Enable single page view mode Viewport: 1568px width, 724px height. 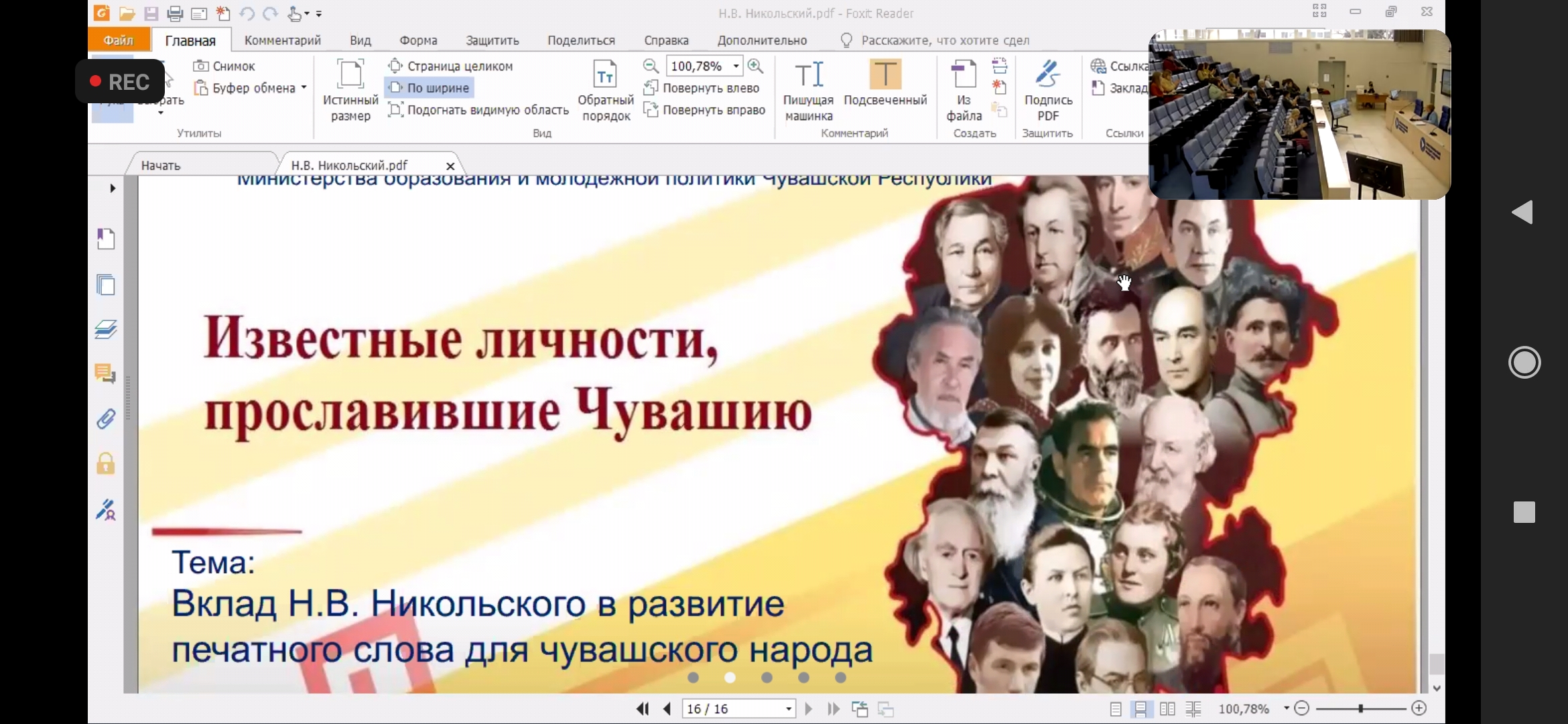click(x=1116, y=709)
